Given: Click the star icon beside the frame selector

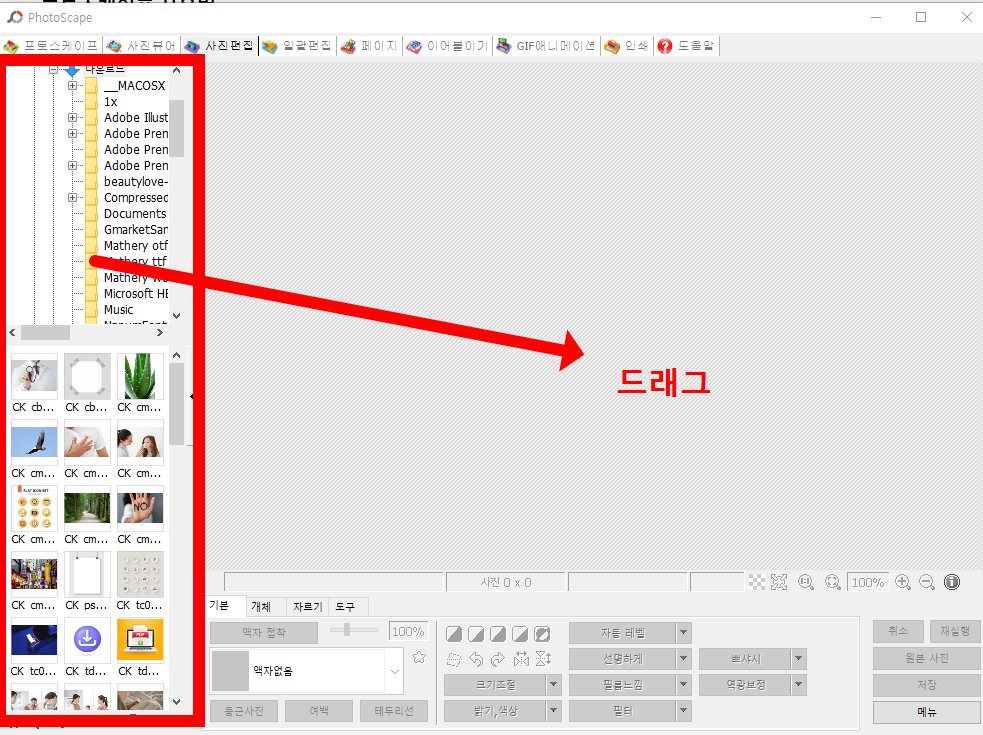Looking at the screenshot, I should [x=418, y=657].
